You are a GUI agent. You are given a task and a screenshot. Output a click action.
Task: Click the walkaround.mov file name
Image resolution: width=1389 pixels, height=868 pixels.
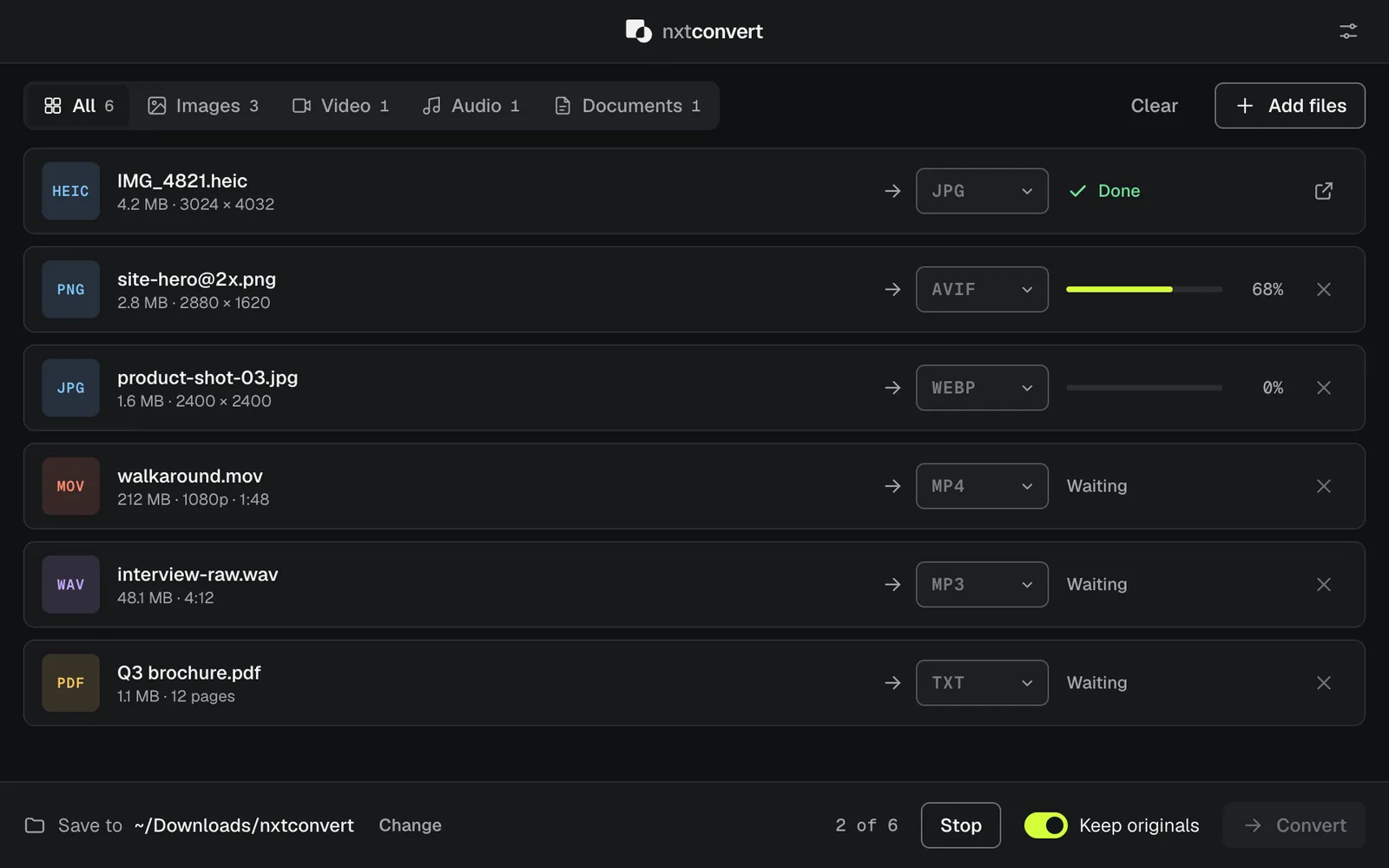point(190,476)
